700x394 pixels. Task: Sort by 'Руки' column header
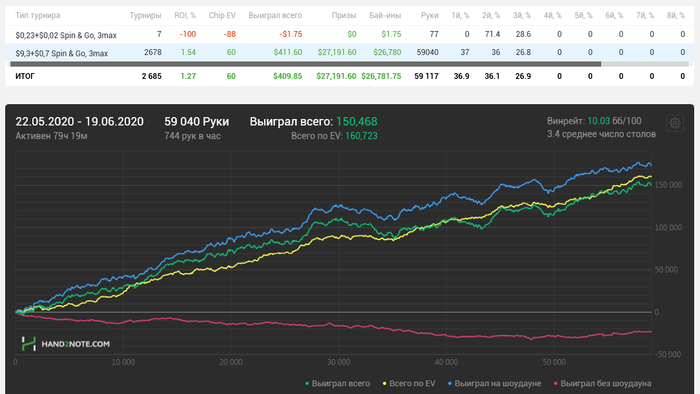[x=429, y=15]
